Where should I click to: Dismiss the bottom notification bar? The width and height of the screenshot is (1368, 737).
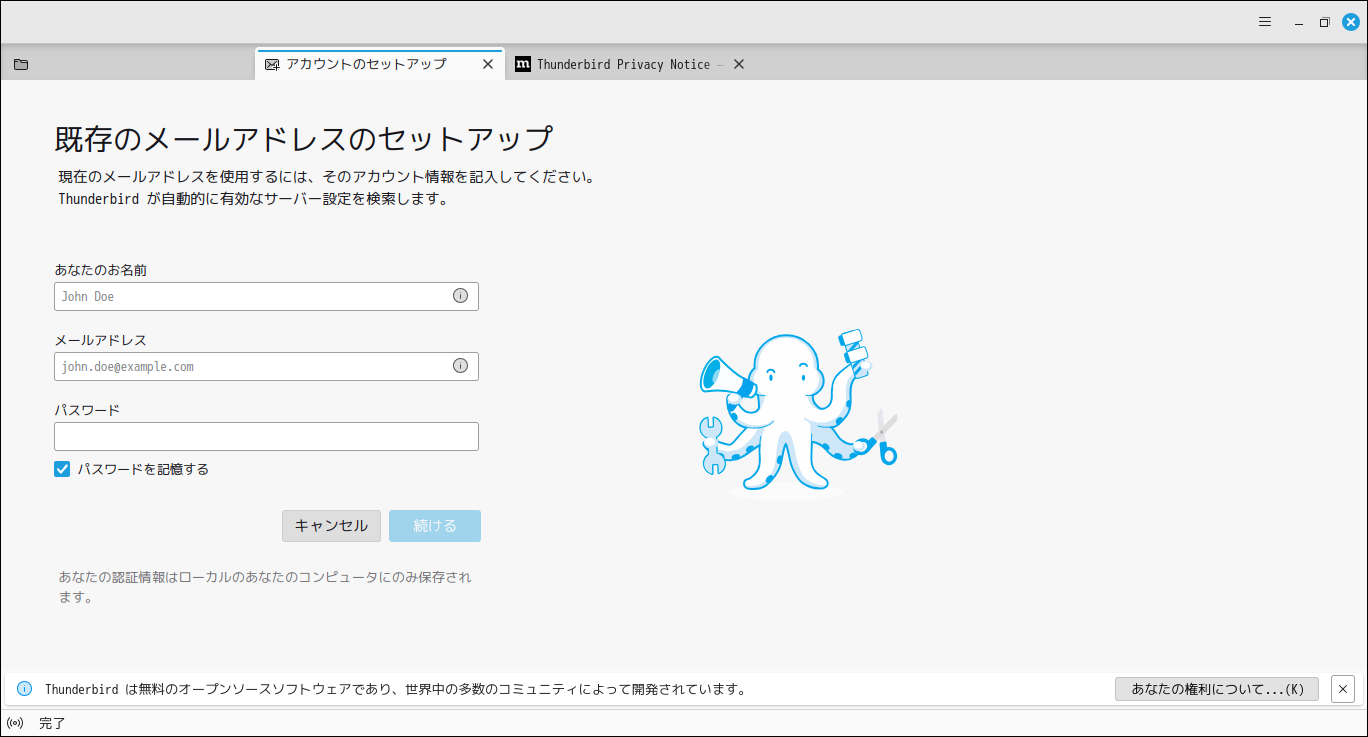tap(1343, 688)
